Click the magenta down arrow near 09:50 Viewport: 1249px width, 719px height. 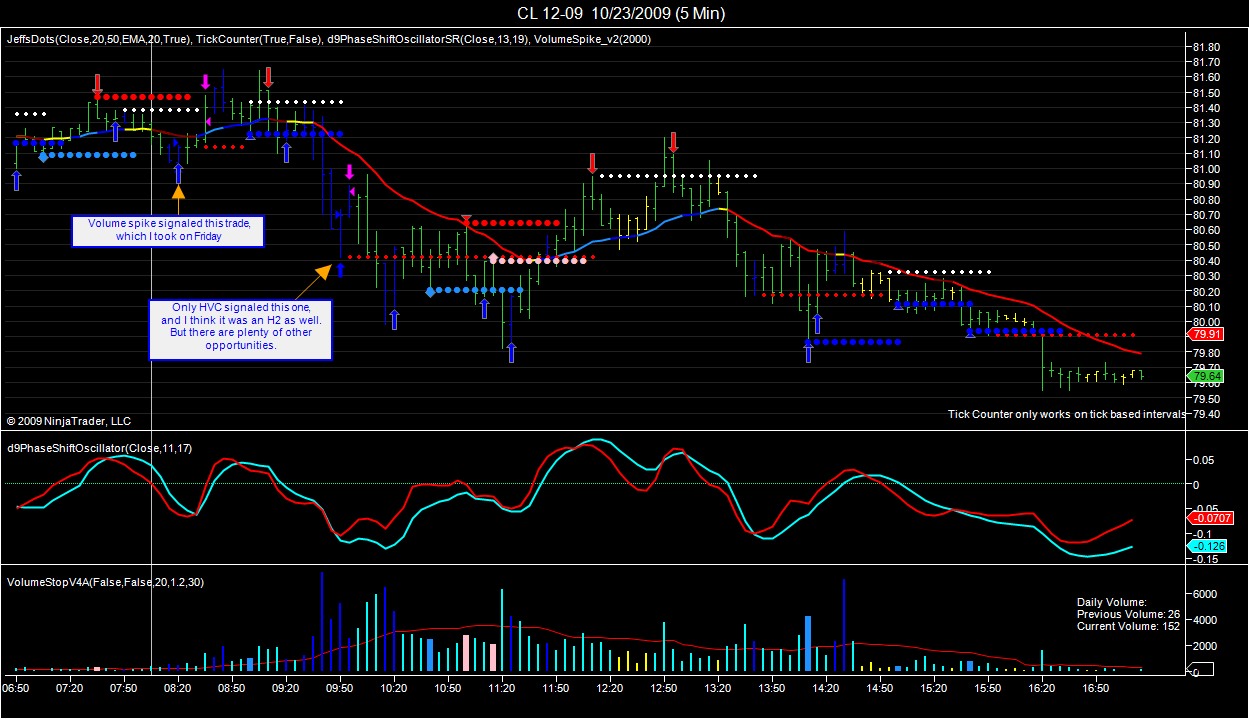(349, 172)
